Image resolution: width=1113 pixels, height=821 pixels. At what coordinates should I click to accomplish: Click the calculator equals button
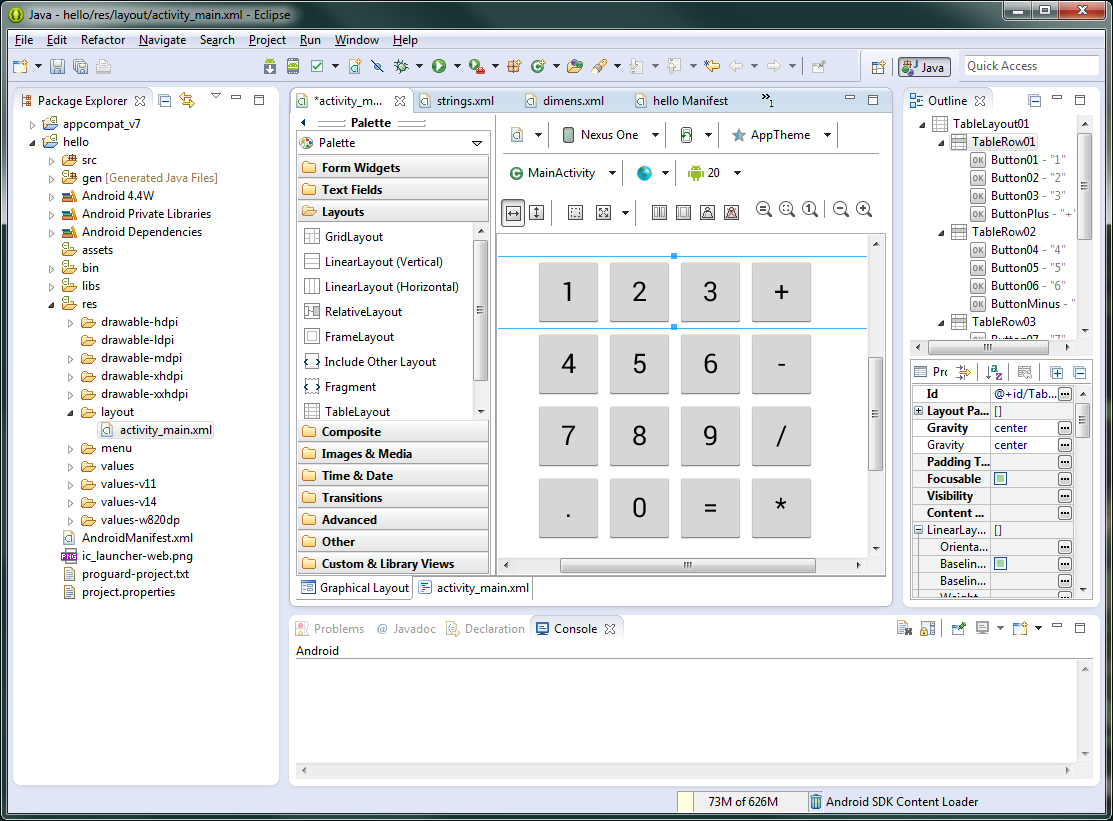tap(710, 507)
